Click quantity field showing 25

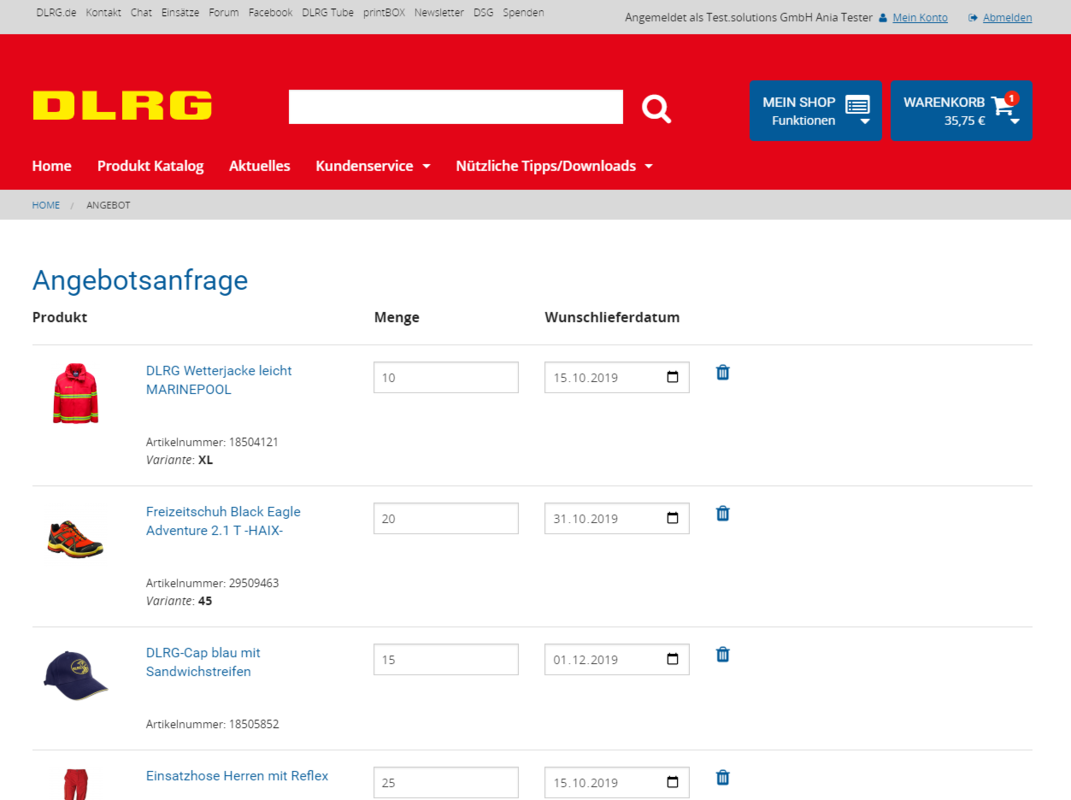(x=446, y=782)
